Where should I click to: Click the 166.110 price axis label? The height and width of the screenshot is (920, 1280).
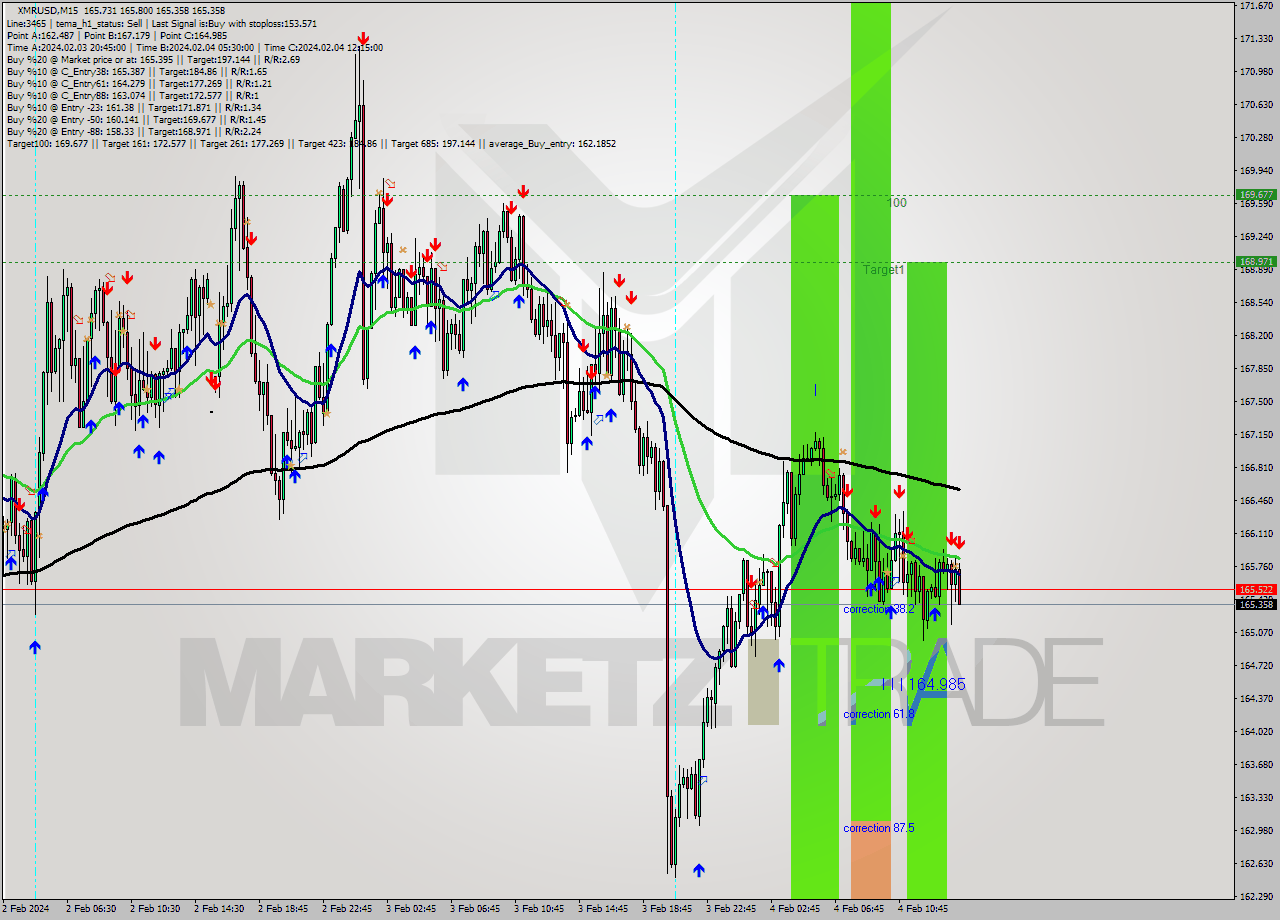1256,534
